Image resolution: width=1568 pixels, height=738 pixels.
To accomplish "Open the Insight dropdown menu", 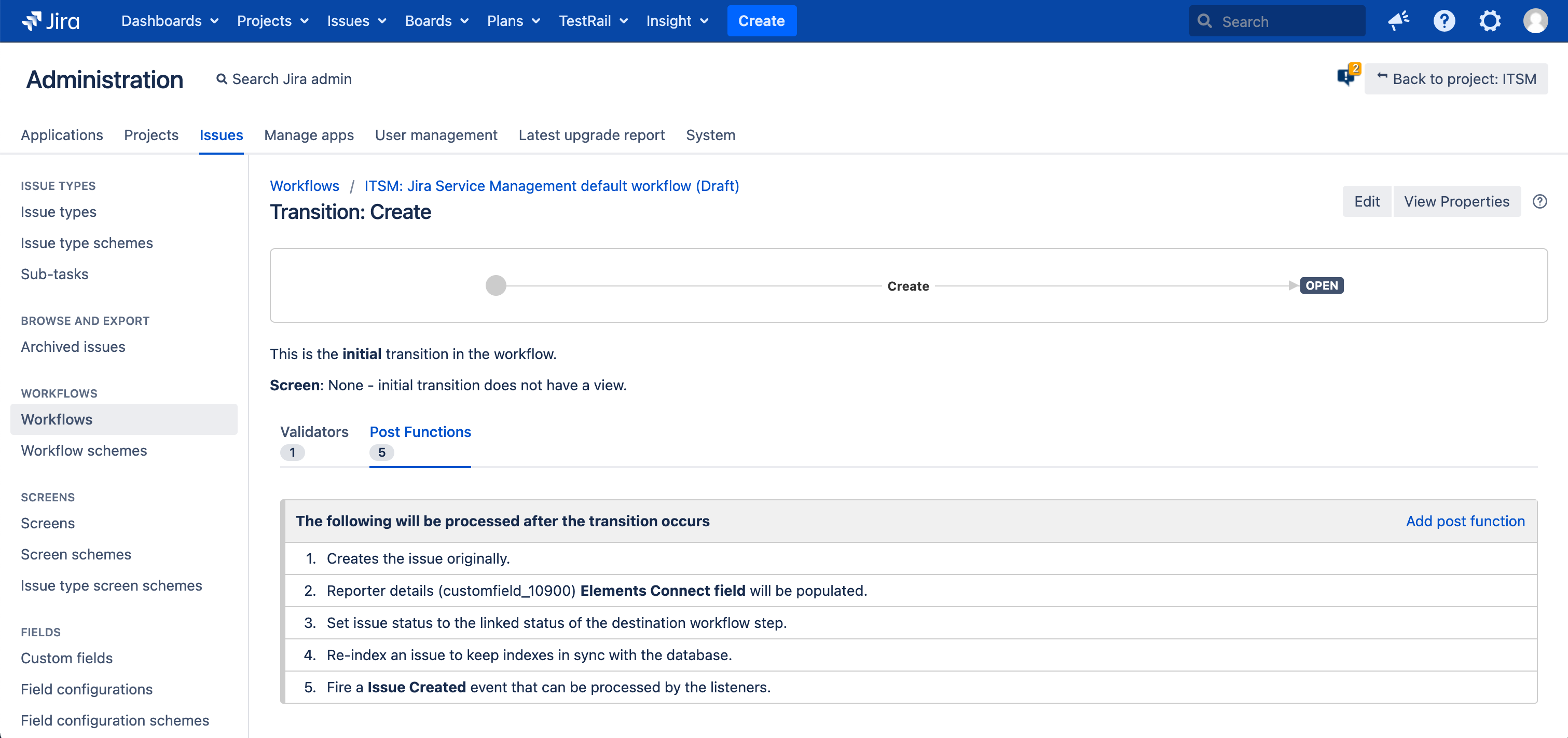I will (677, 21).
